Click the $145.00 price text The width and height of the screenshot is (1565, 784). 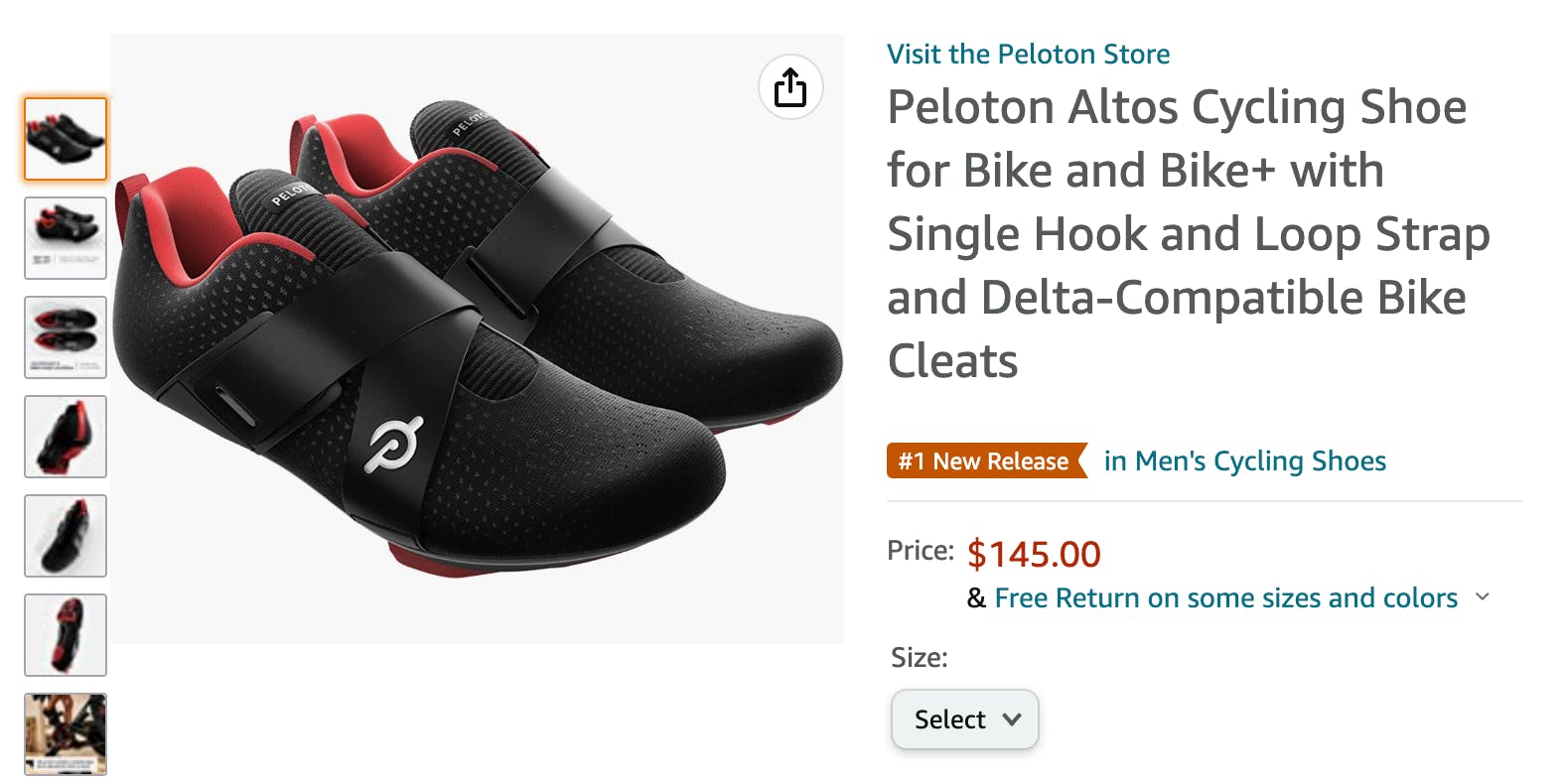pyautogui.click(x=1034, y=554)
